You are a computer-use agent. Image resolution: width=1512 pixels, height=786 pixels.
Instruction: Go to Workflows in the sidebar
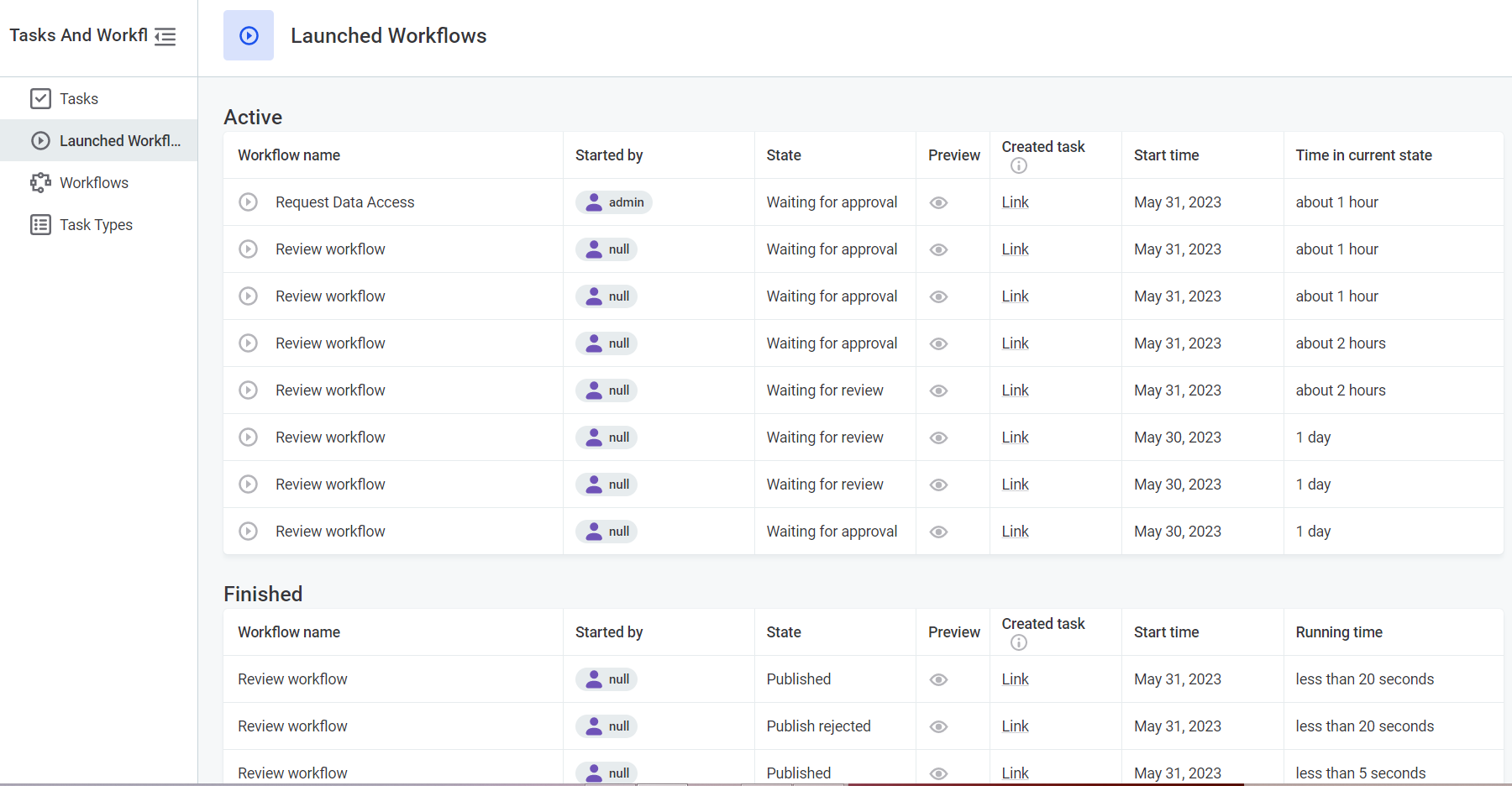[94, 183]
